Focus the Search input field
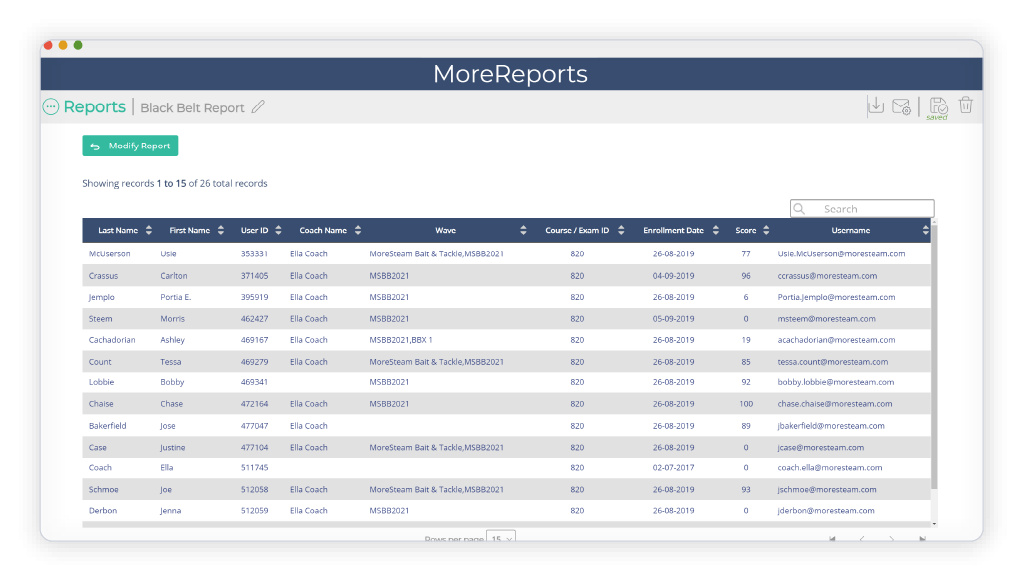This screenshot has width=1017, height=575. coord(862,209)
